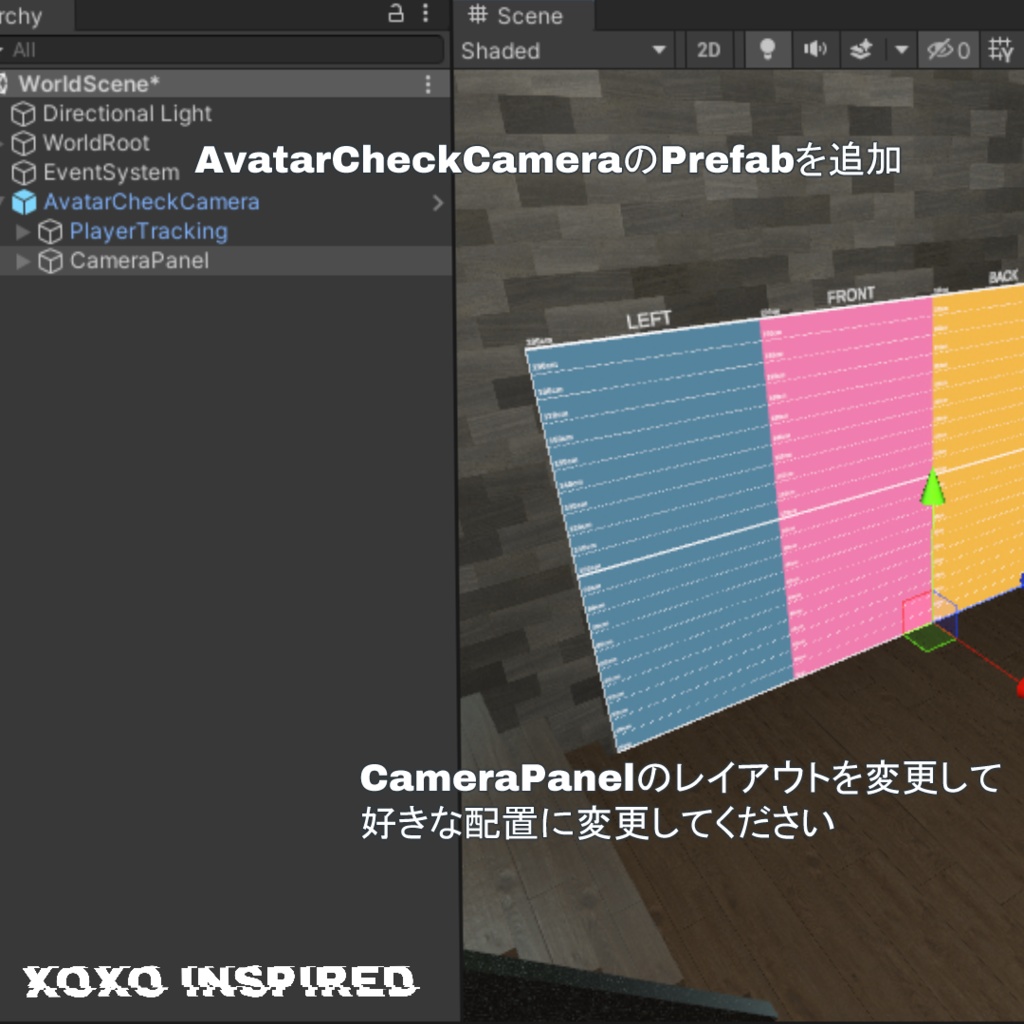
Task: Click the All search filter field
Action: tap(225, 48)
